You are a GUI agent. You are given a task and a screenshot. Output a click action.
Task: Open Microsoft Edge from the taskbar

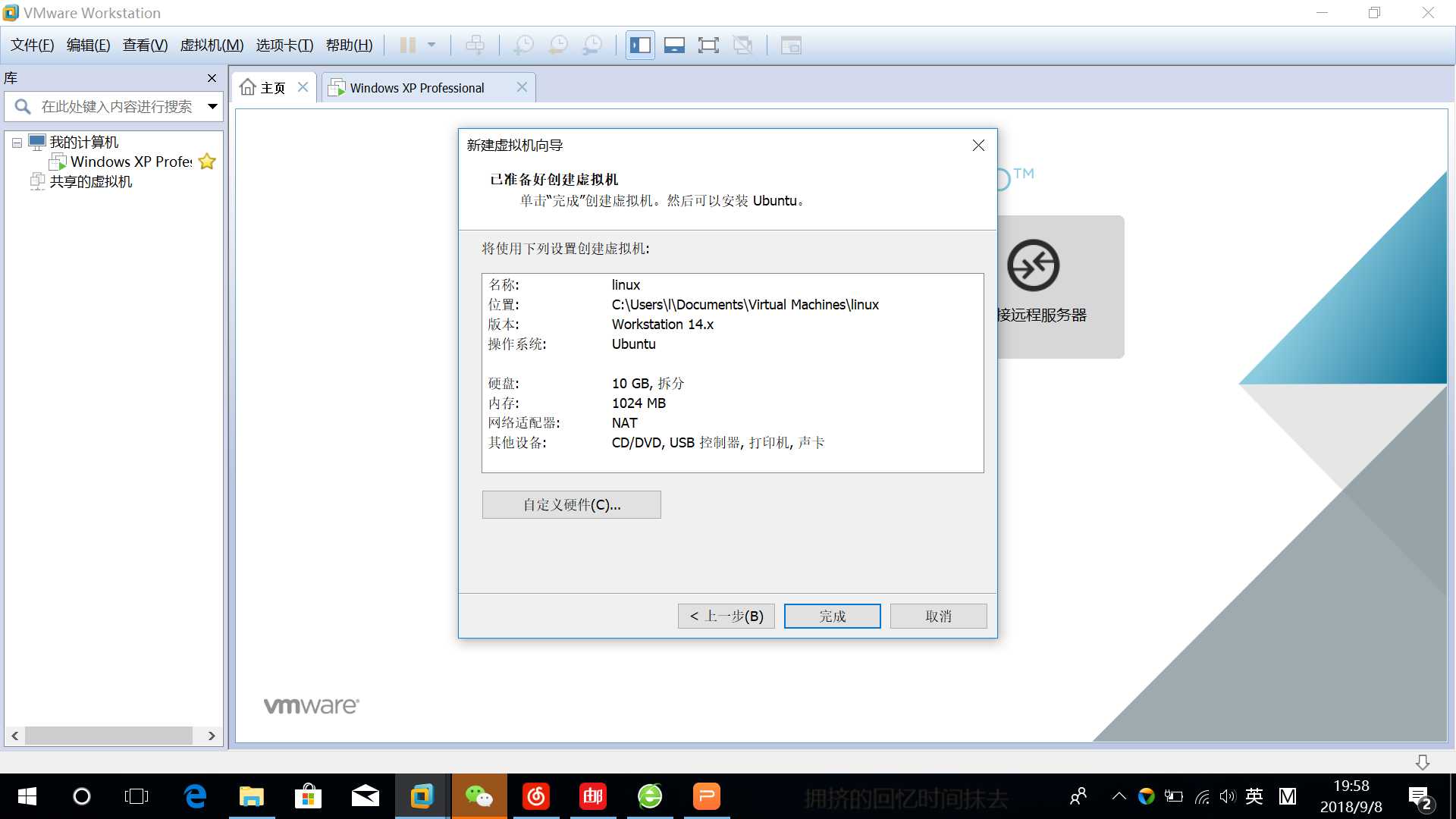(195, 796)
